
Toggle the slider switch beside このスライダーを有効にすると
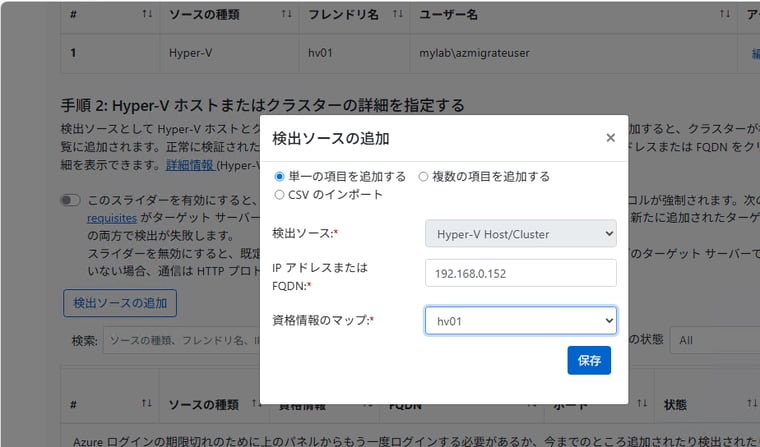(70, 200)
